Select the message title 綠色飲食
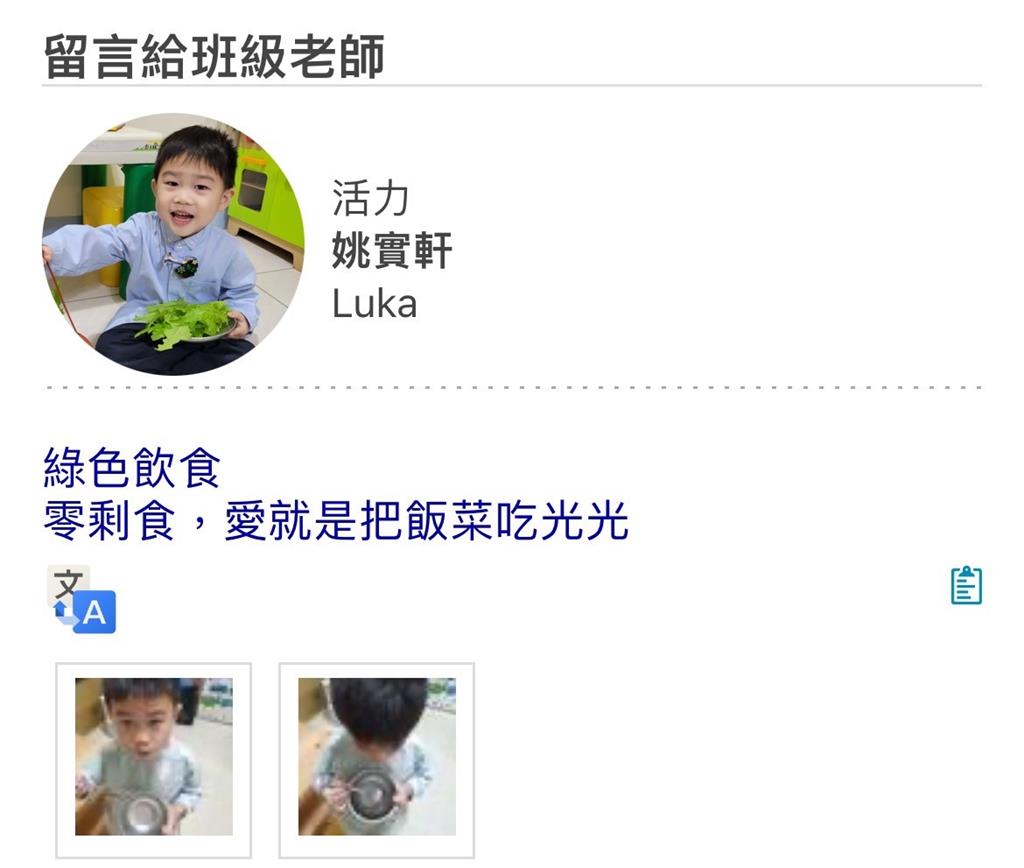 [x=132, y=468]
